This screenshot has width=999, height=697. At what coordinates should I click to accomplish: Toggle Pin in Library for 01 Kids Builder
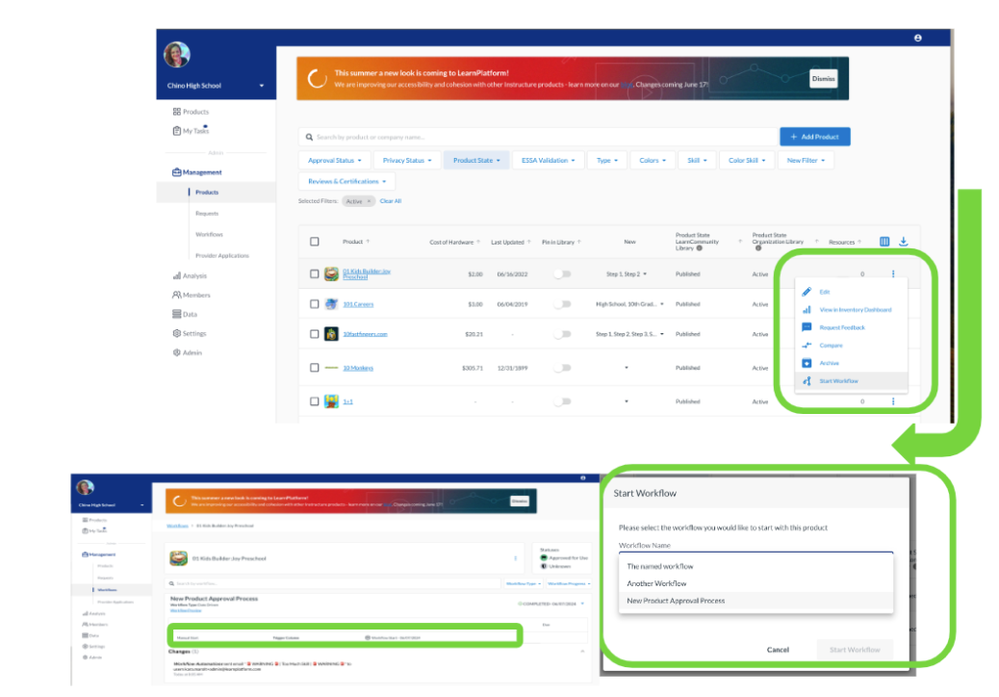565,274
